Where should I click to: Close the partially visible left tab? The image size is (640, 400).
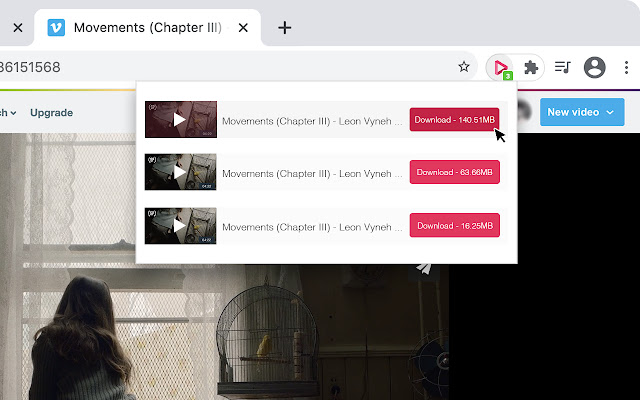18,28
